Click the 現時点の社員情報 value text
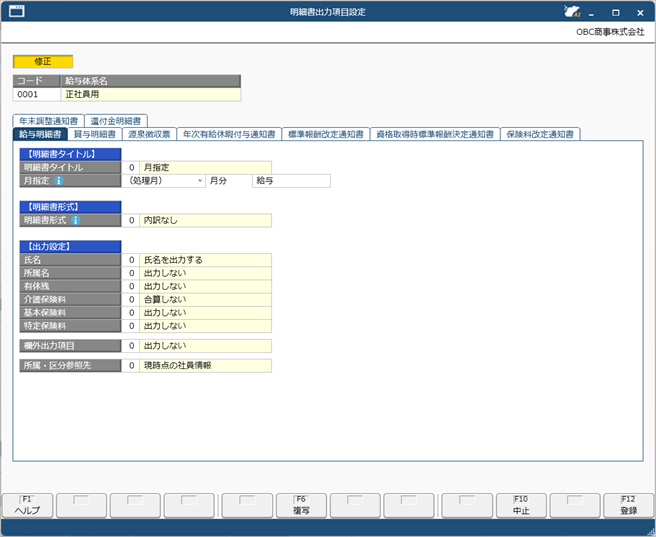 pyautogui.click(x=177, y=365)
